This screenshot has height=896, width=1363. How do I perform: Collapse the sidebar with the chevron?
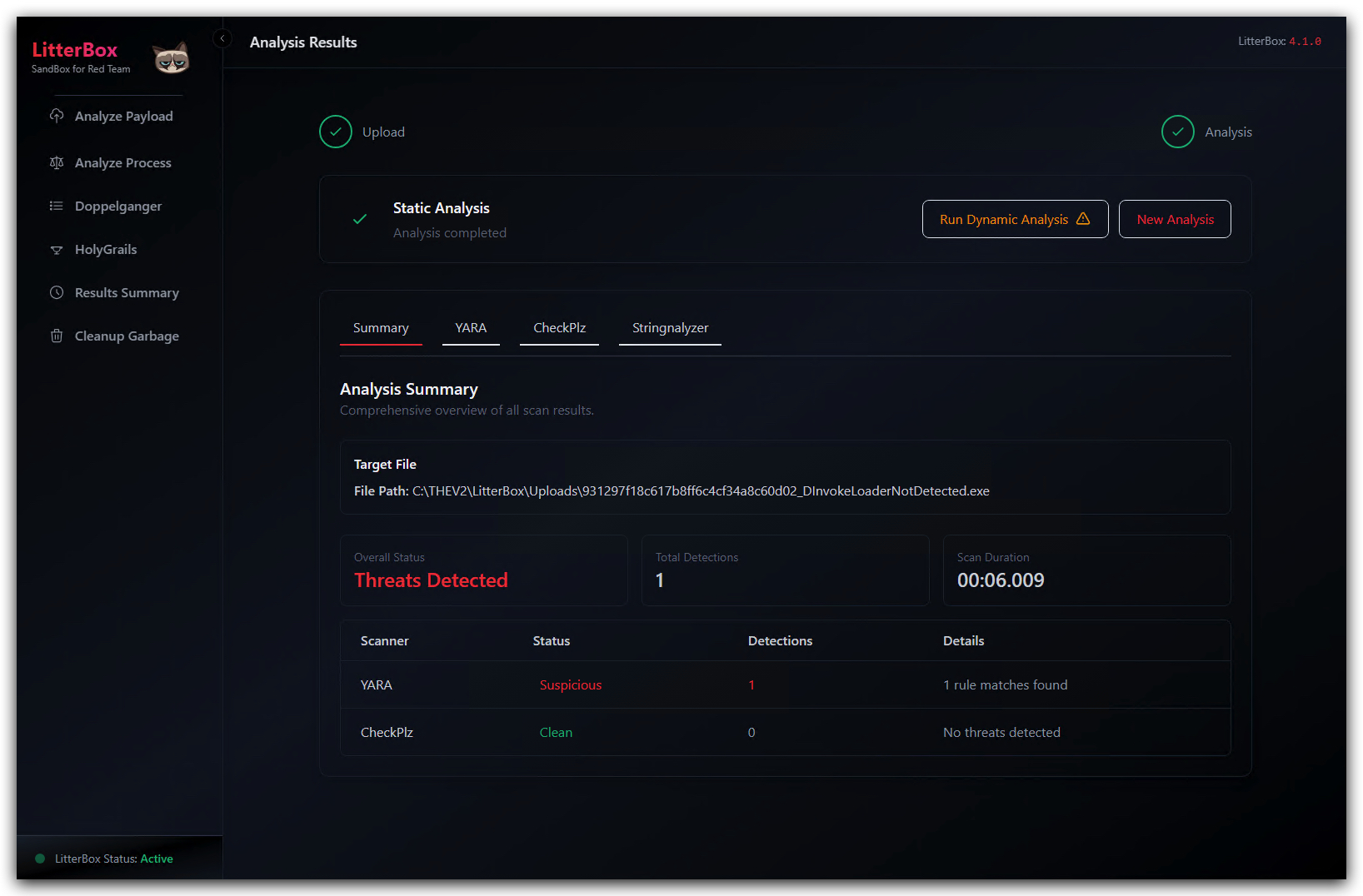(x=222, y=38)
